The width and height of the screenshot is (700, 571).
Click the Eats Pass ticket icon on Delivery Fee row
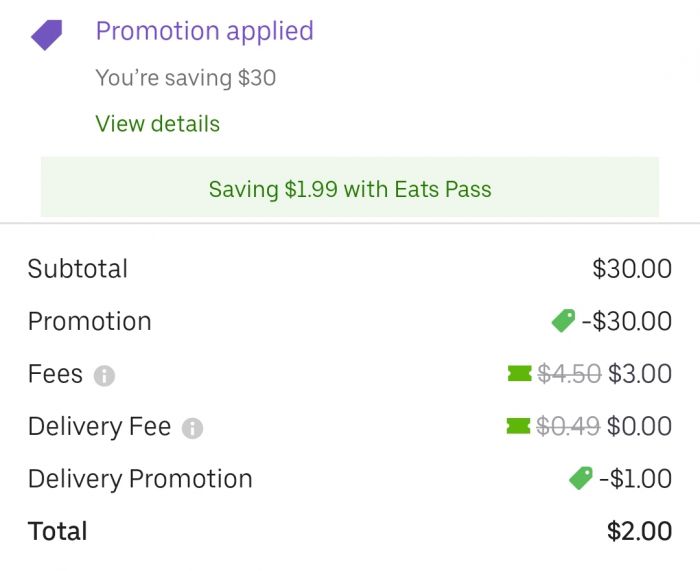coord(518,427)
